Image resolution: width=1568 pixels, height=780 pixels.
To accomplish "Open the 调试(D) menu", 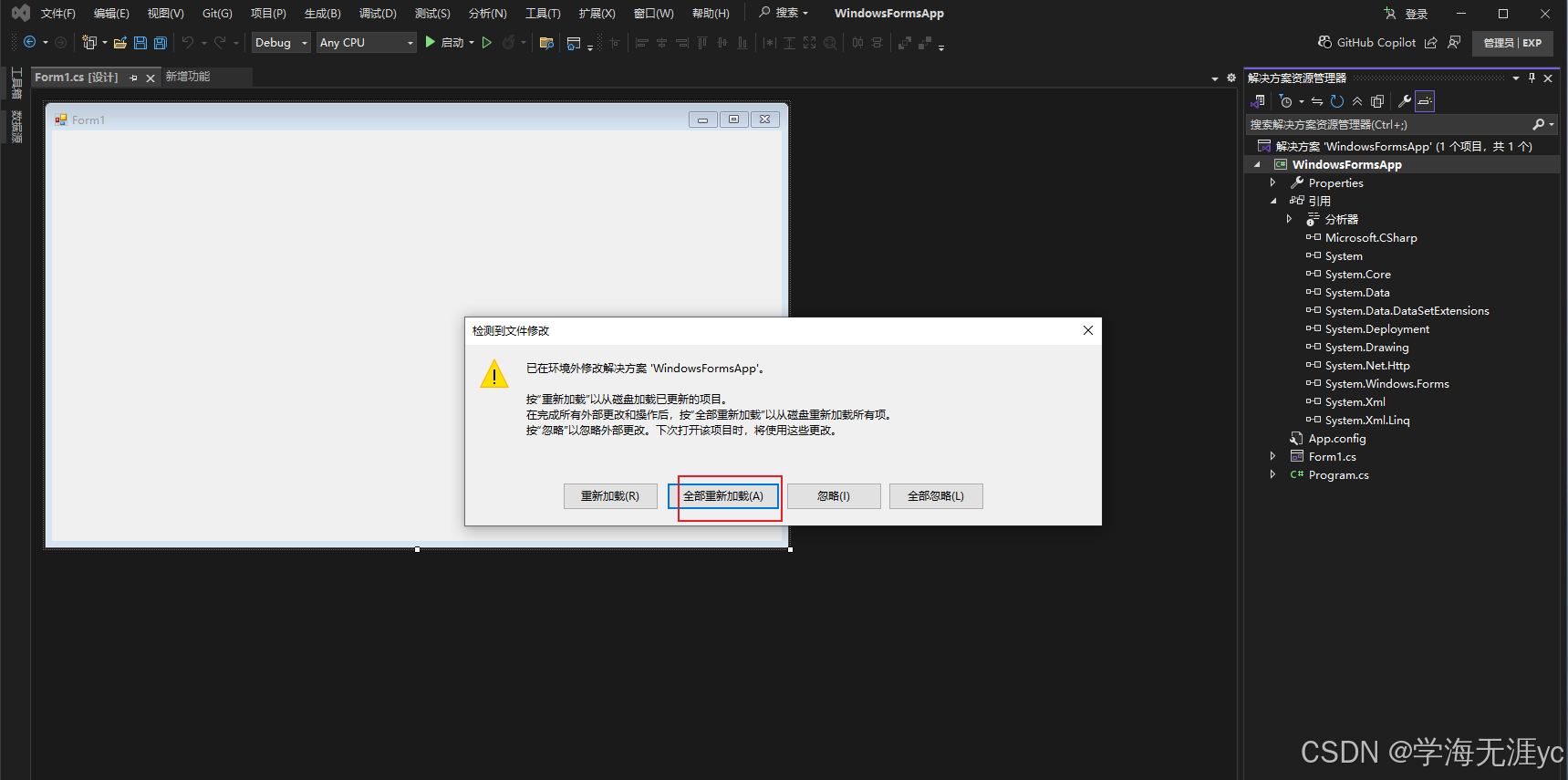I will (378, 13).
